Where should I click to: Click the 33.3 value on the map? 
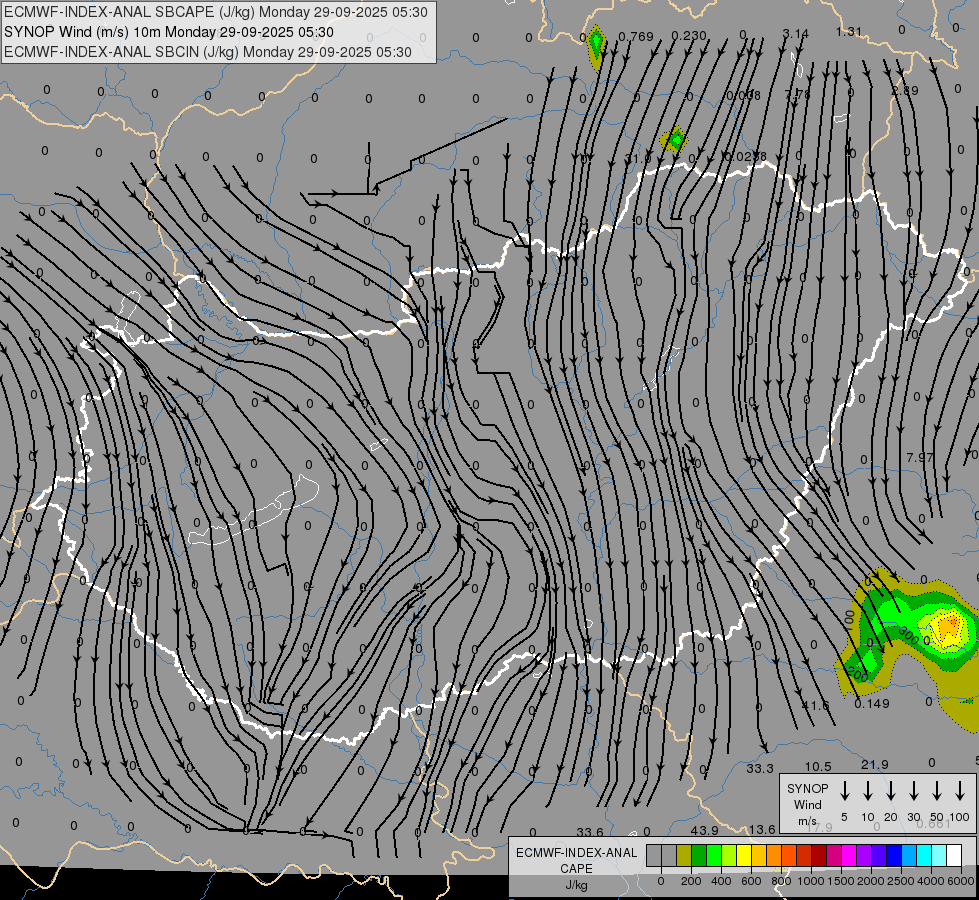(x=760, y=768)
